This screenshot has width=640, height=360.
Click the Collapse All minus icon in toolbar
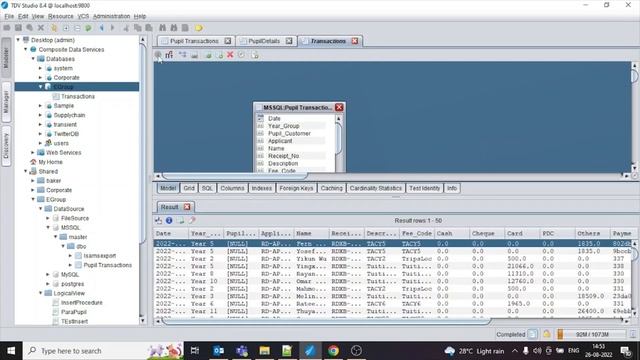pyautogui.click(x=77, y=28)
